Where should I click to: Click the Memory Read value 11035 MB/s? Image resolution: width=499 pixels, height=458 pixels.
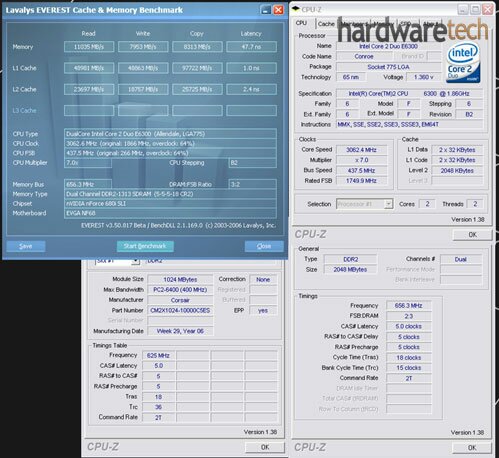(x=89, y=47)
